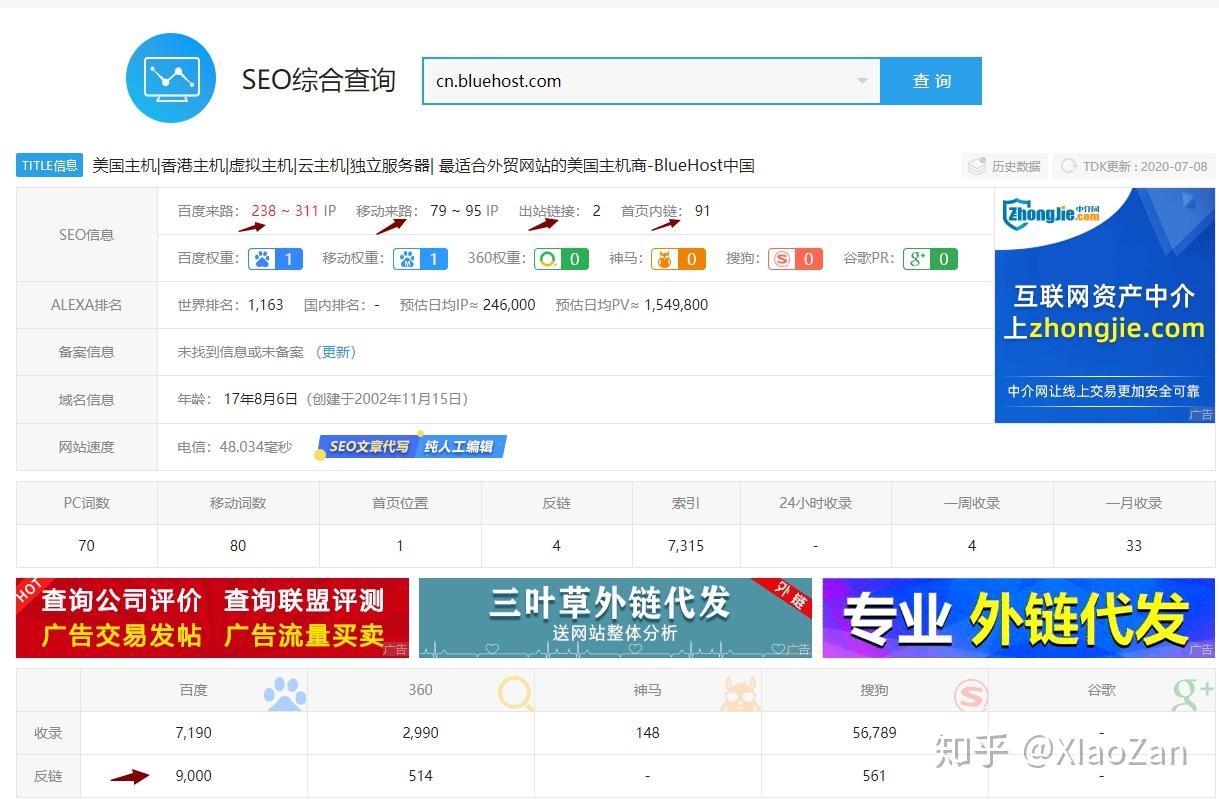Click 360 反链 value 514
Screen dimensions: 1219x800
point(421,776)
